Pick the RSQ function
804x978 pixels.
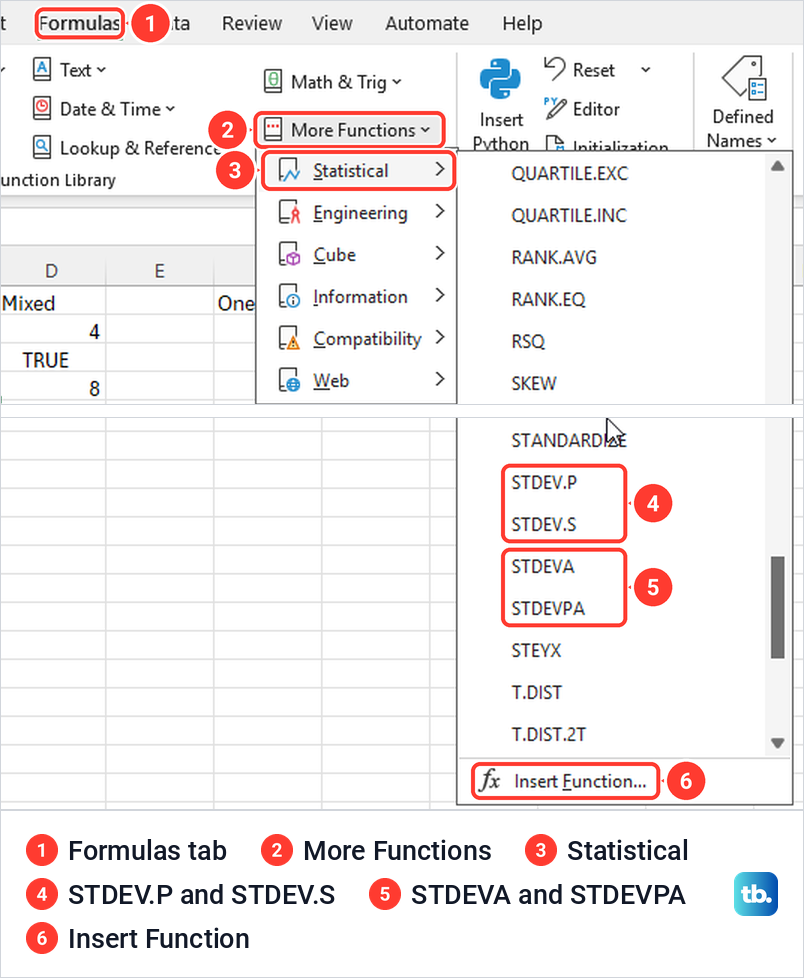[x=528, y=341]
